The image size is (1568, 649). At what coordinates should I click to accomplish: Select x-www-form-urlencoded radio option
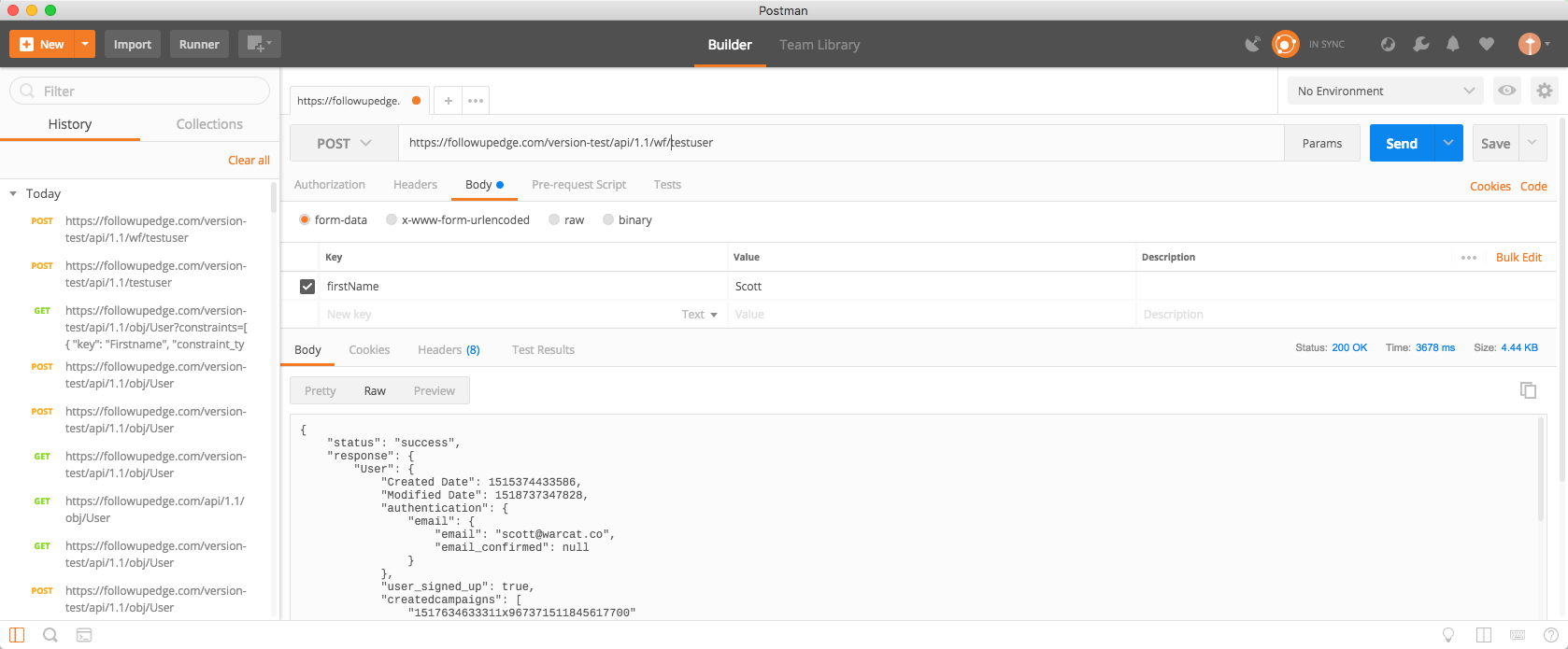[x=392, y=220]
